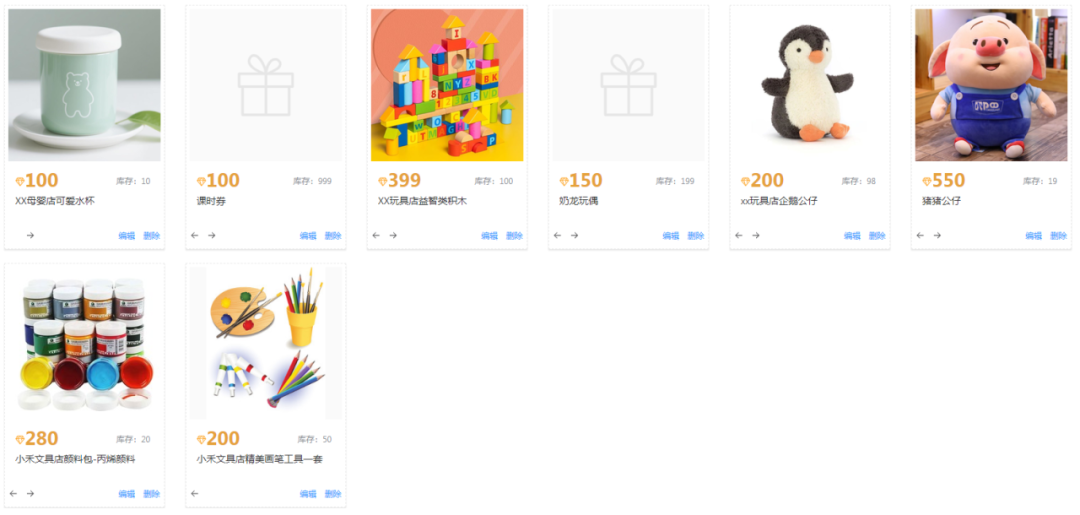Move the 奶龙玩偶 card right
The width and height of the screenshot is (1080, 515).
574,235
